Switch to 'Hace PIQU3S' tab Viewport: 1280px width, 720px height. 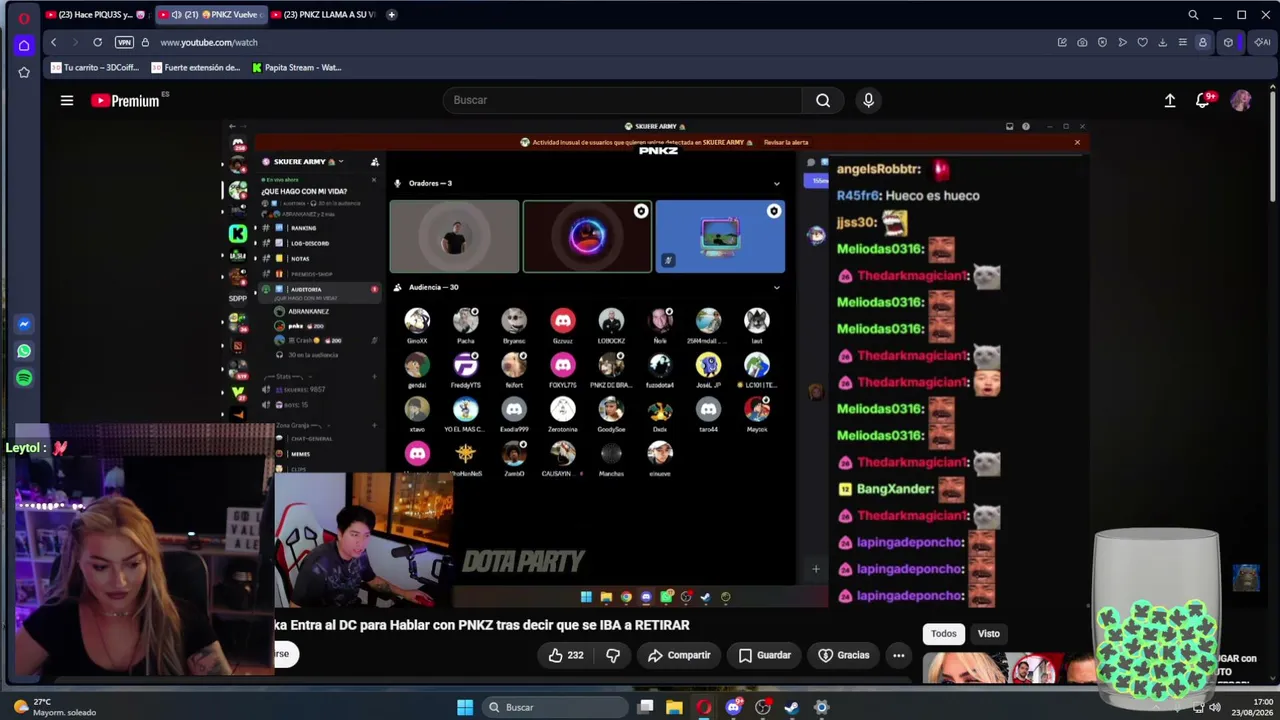pyautogui.click(x=97, y=15)
